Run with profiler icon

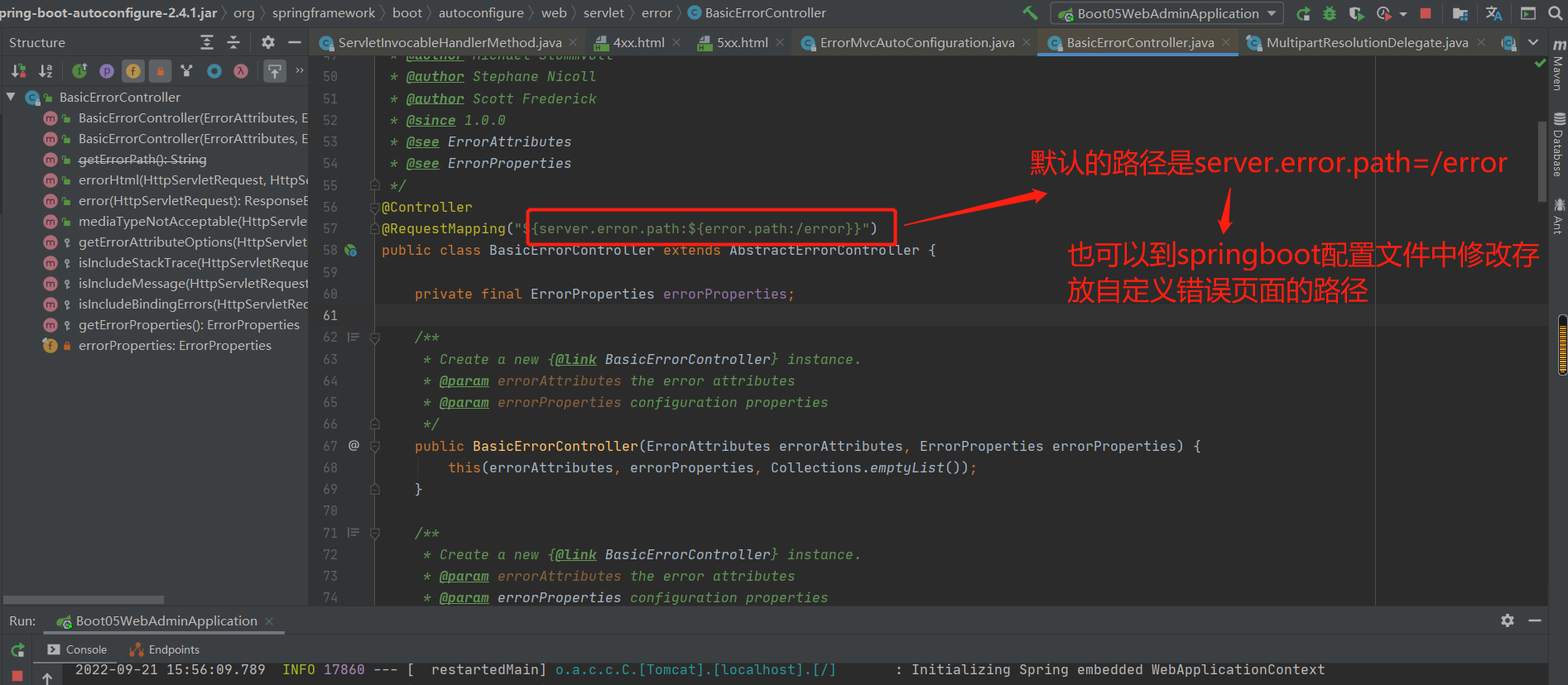(1383, 13)
